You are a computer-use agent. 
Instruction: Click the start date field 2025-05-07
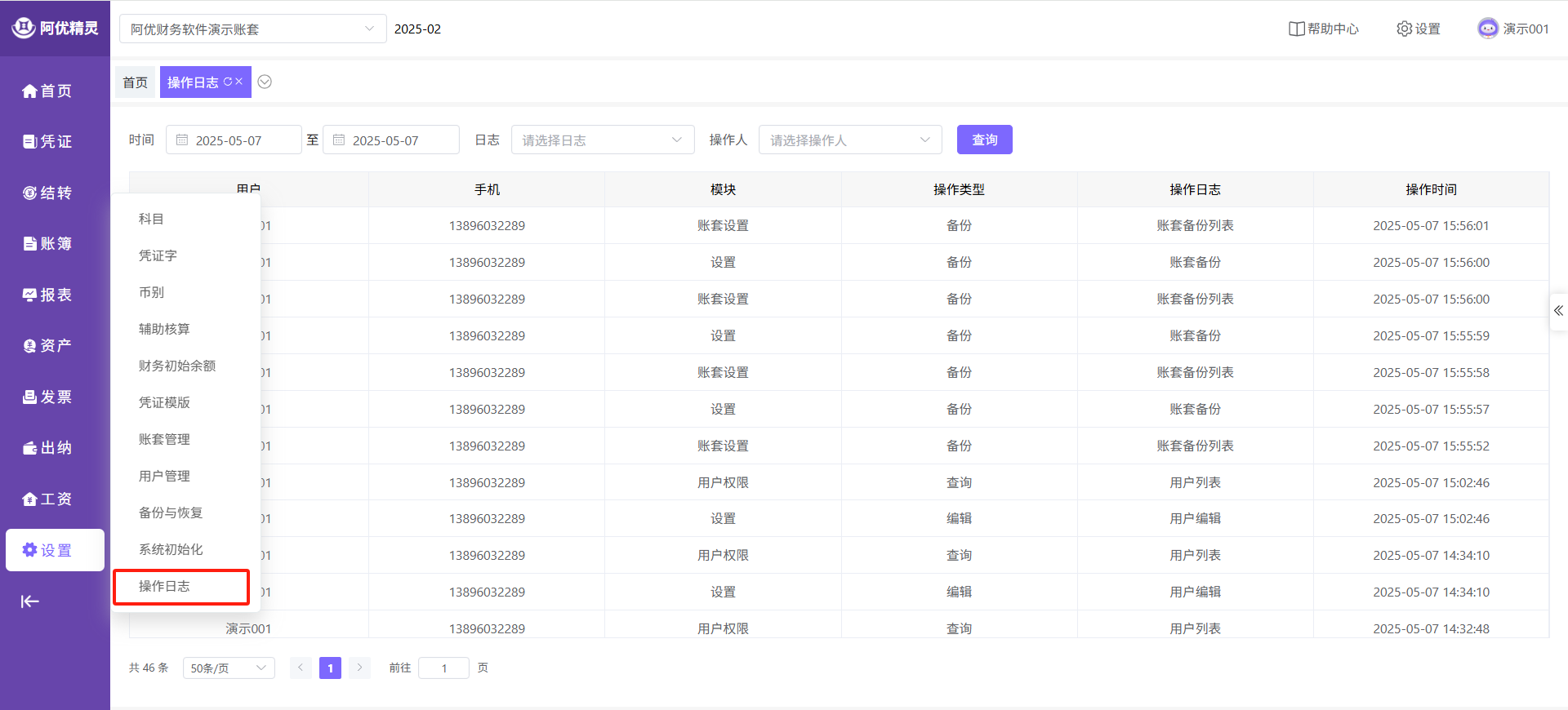tap(234, 140)
